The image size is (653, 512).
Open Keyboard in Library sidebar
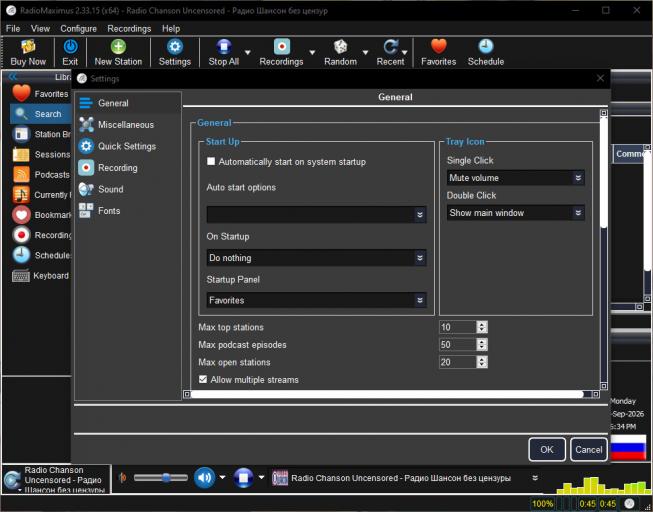pyautogui.click(x=40, y=275)
